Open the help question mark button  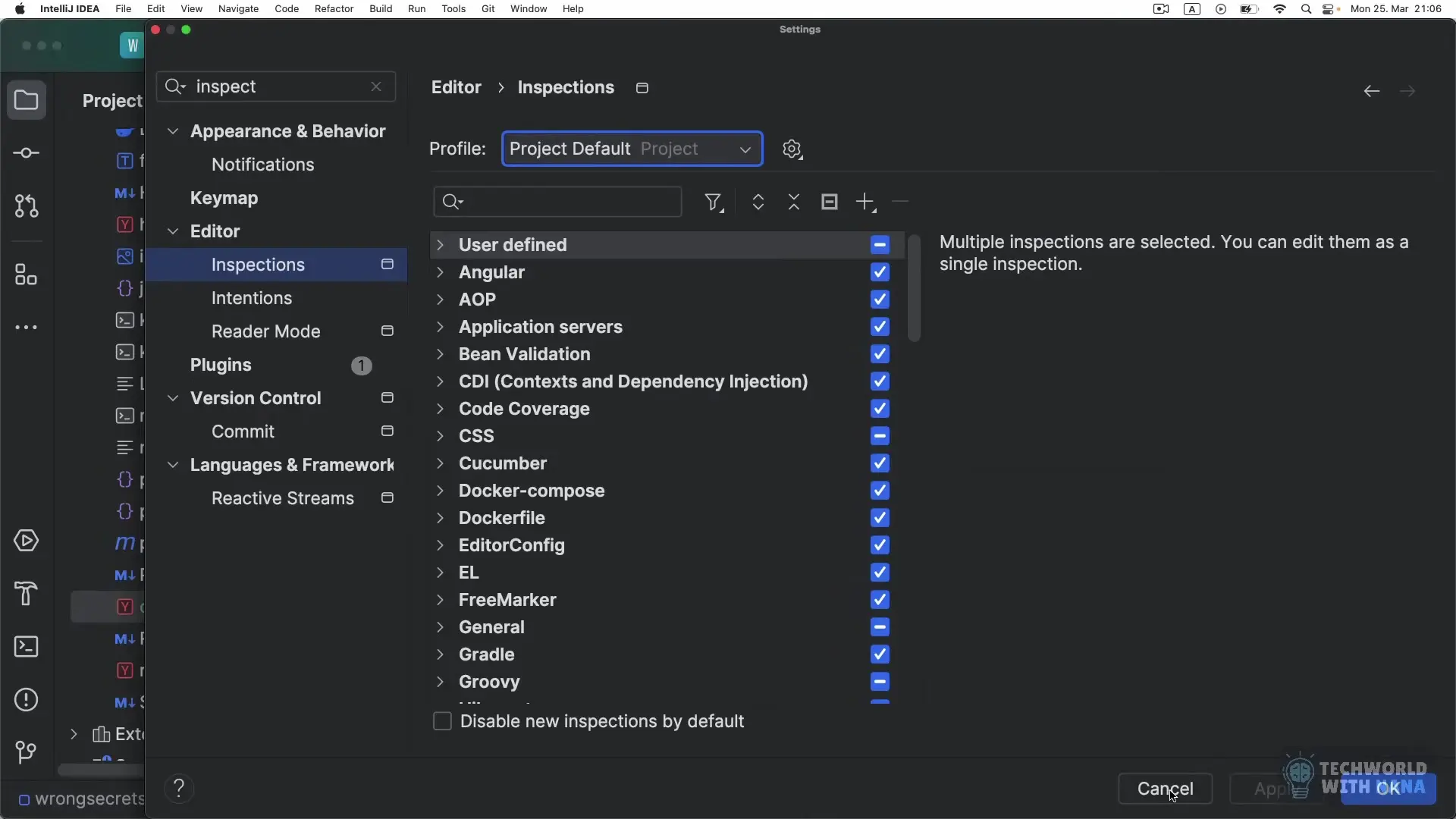(x=179, y=789)
